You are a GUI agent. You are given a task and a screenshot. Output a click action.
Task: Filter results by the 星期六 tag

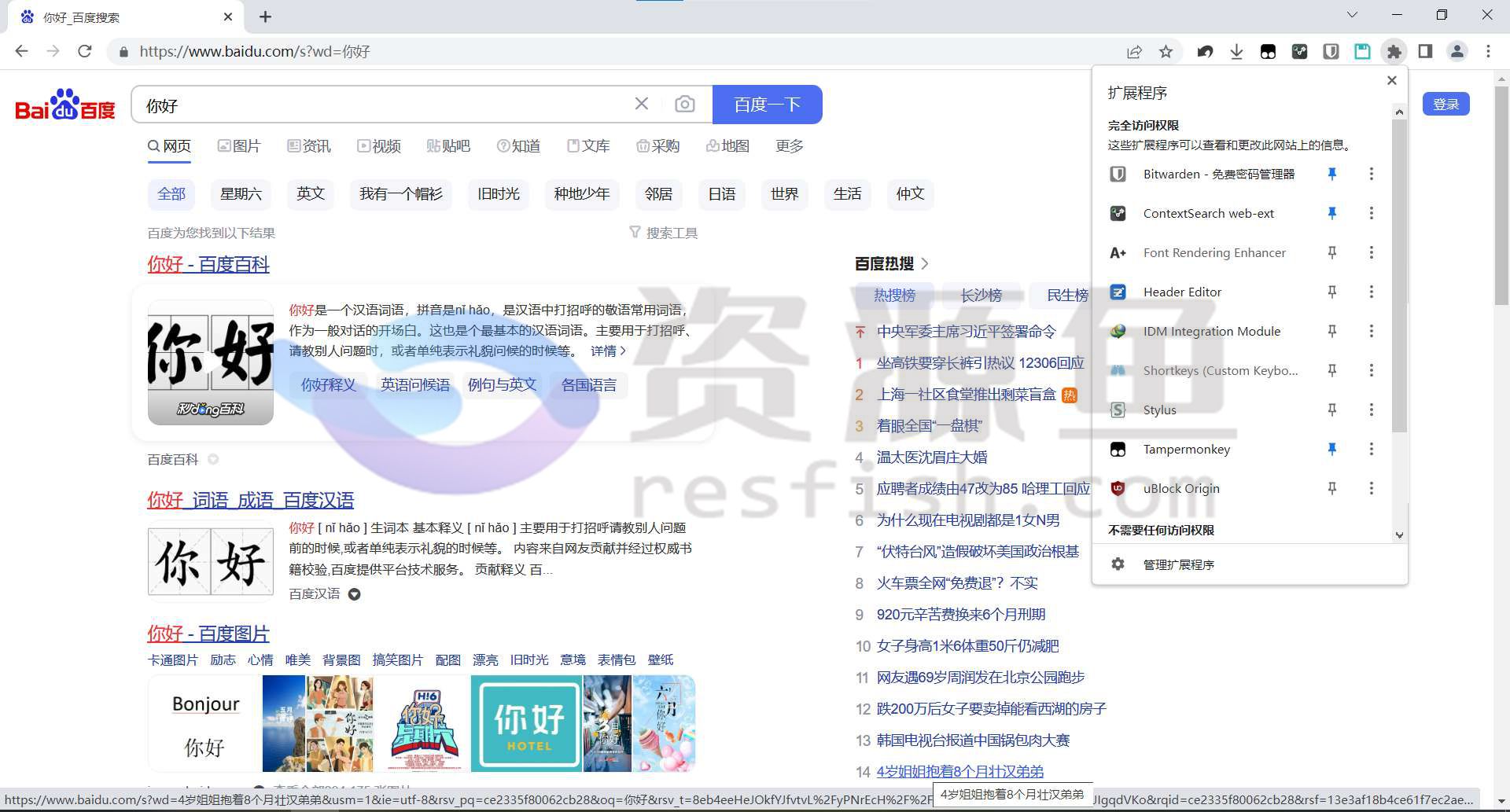(x=241, y=194)
